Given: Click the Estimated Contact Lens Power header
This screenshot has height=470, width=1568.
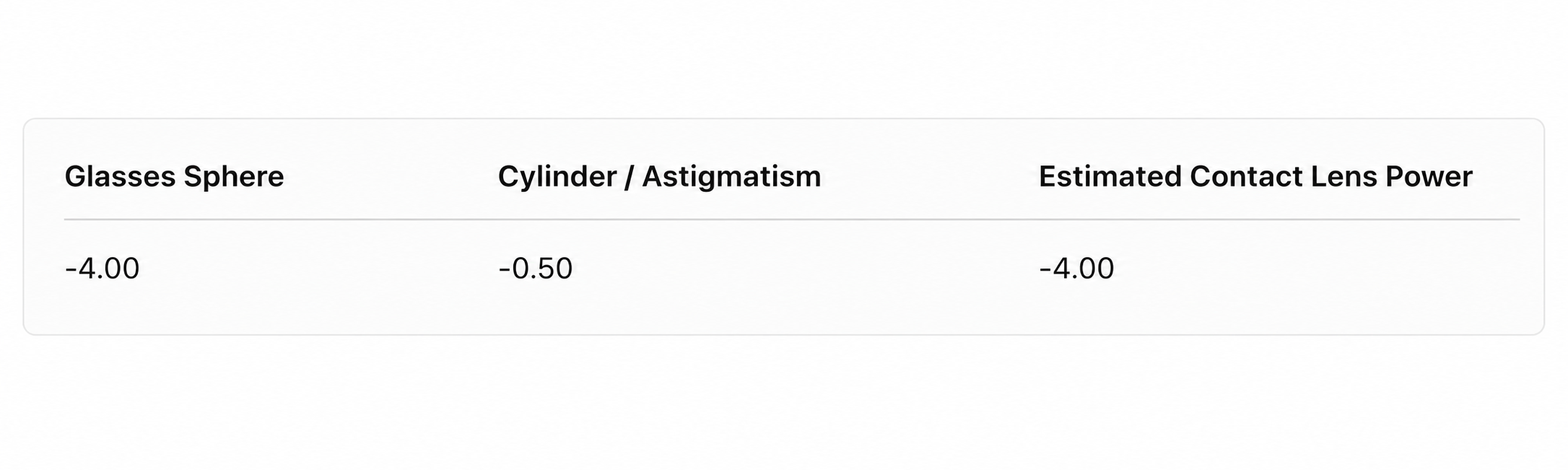Looking at the screenshot, I should [x=1255, y=176].
